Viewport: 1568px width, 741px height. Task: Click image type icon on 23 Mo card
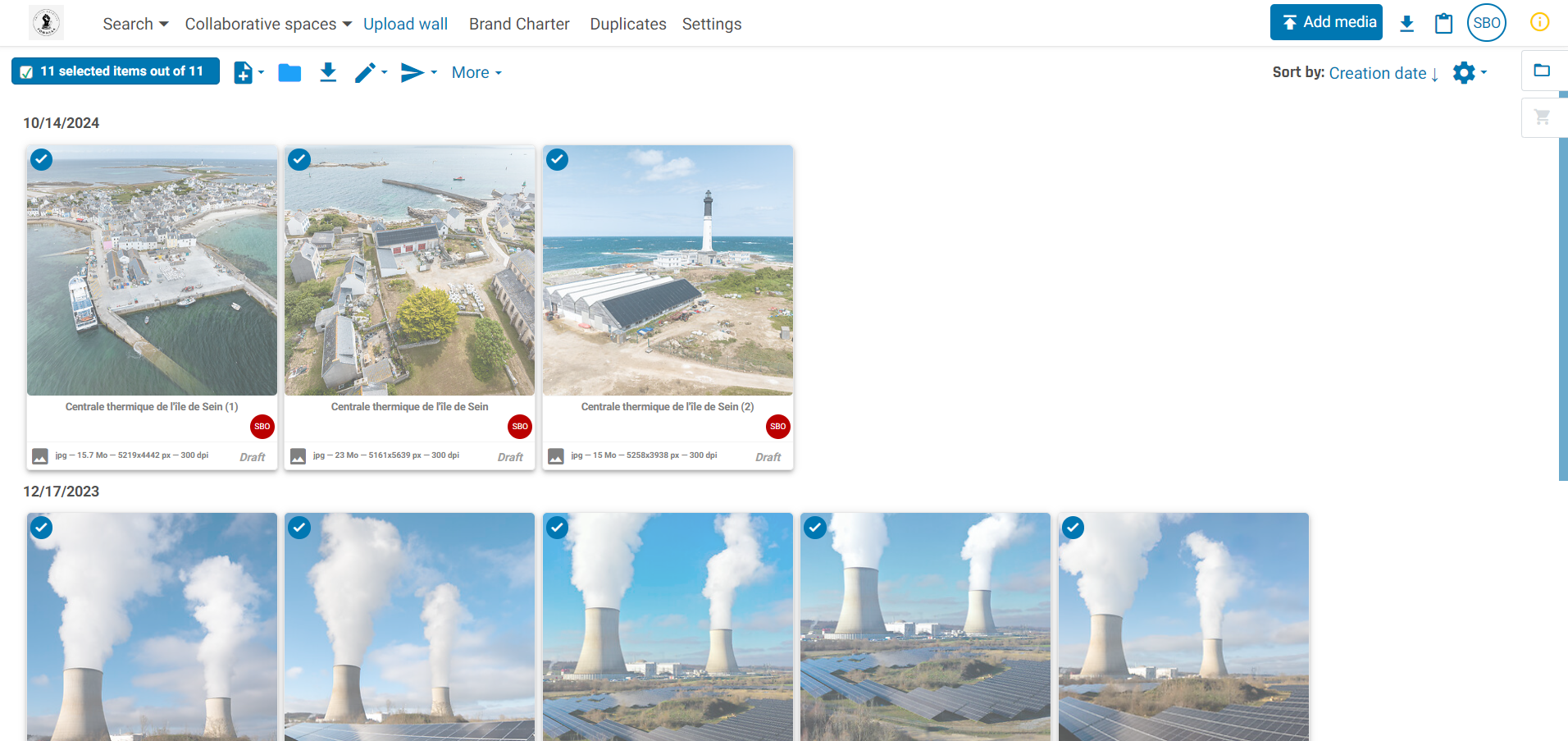pyautogui.click(x=299, y=456)
